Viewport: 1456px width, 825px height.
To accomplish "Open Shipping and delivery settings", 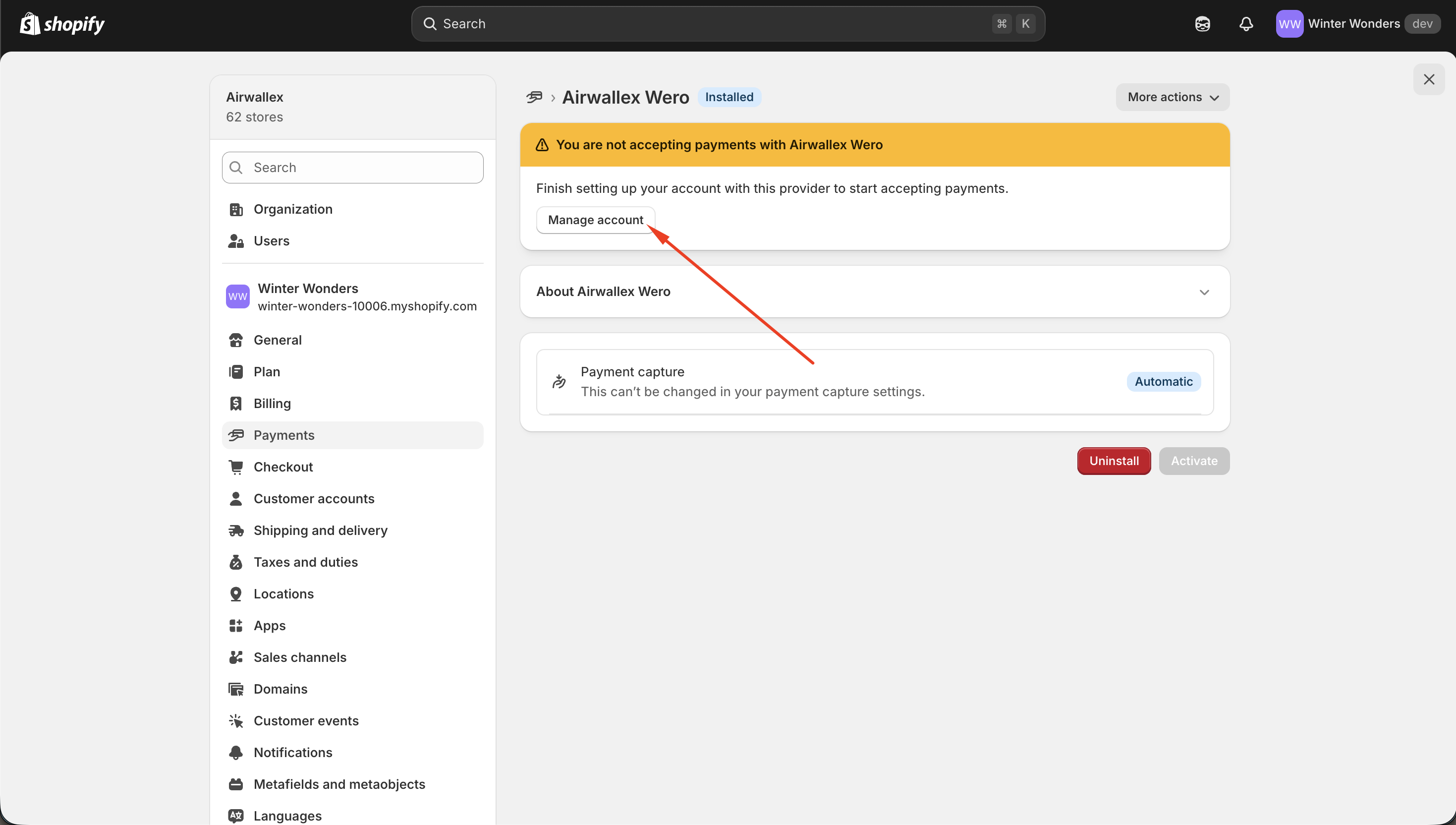I will pos(352,530).
